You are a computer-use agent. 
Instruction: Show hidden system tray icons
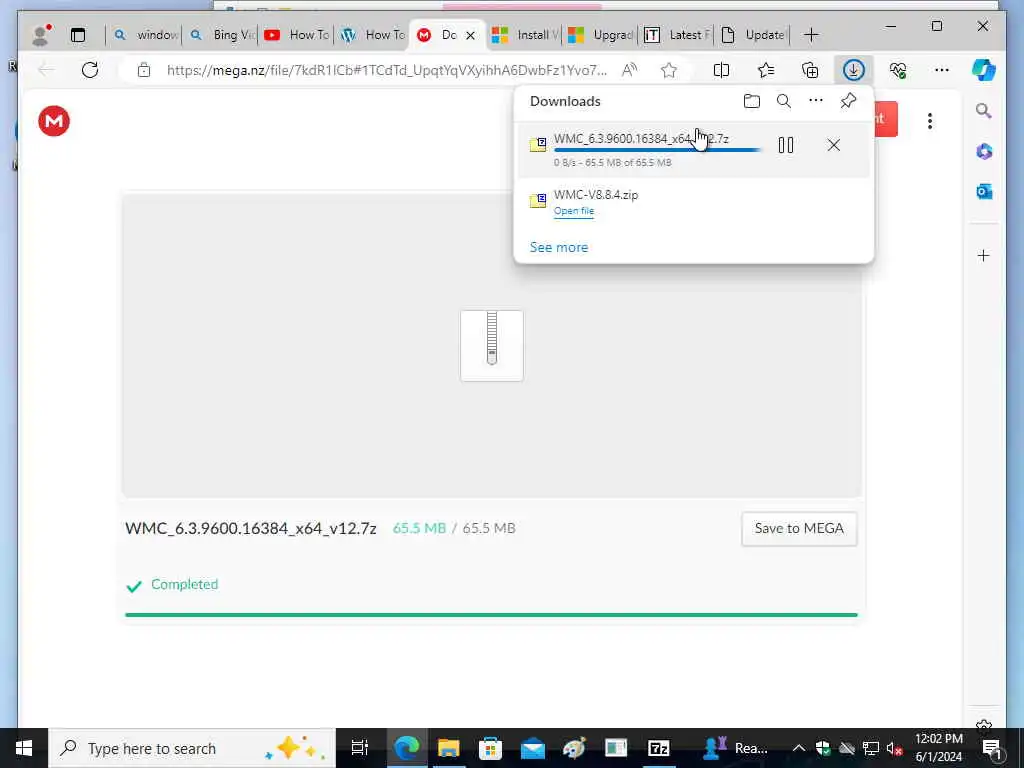pyautogui.click(x=799, y=748)
